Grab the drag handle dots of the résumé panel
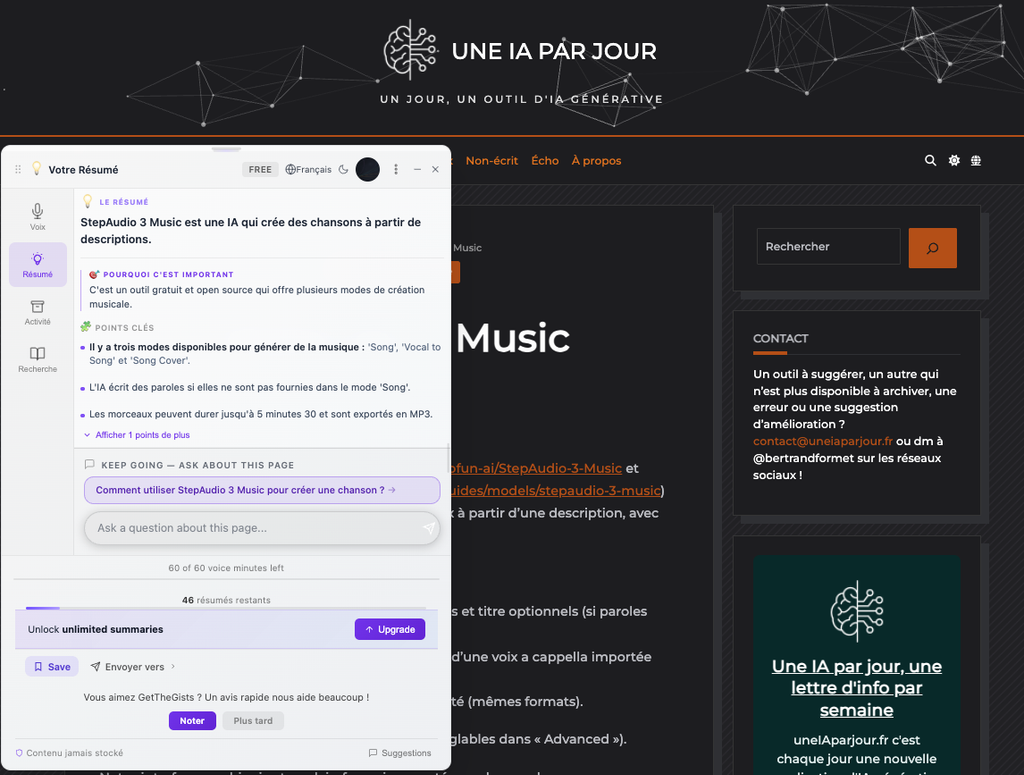1024x775 pixels. click(18, 170)
